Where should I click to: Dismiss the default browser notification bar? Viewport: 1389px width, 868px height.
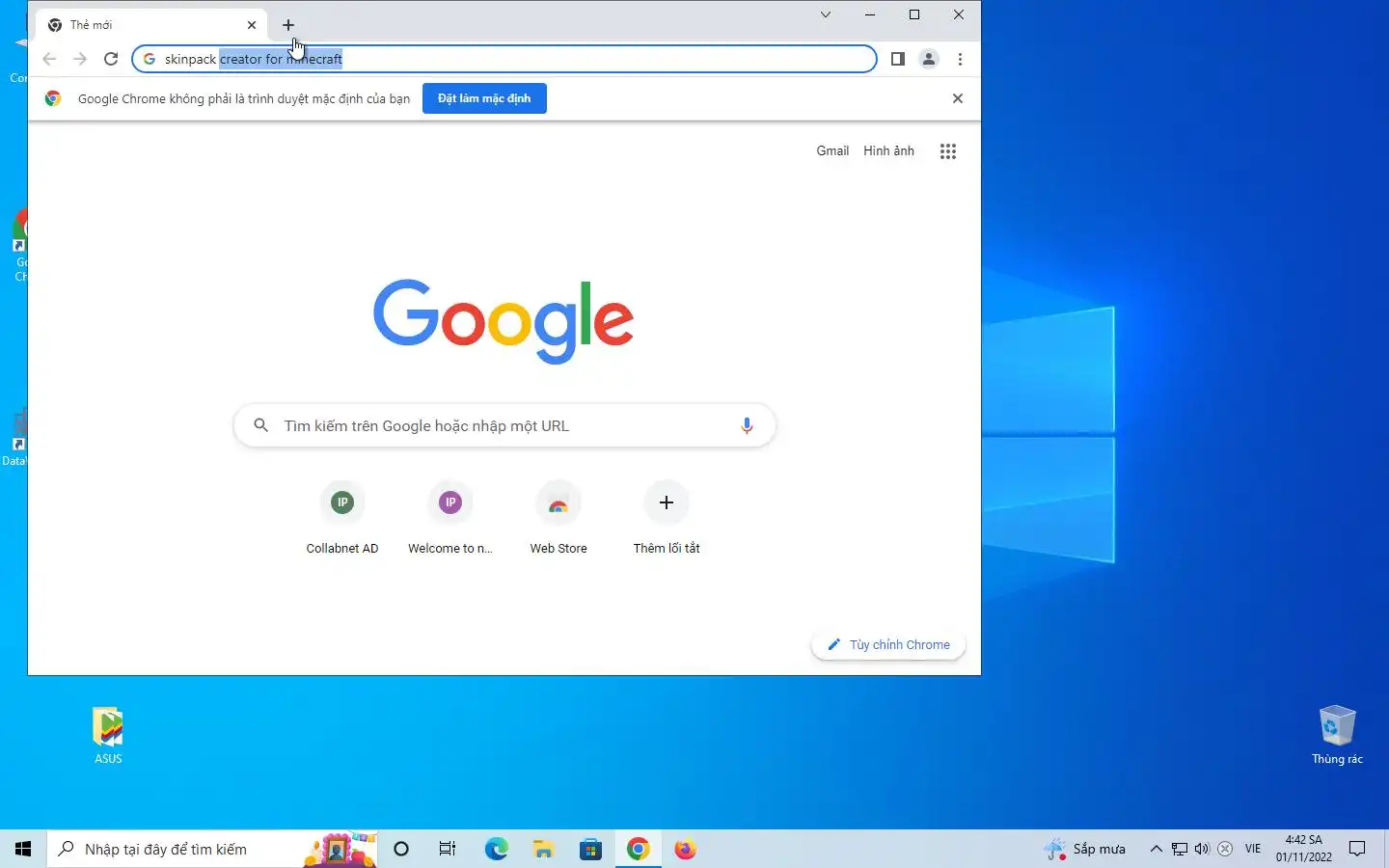tap(958, 98)
